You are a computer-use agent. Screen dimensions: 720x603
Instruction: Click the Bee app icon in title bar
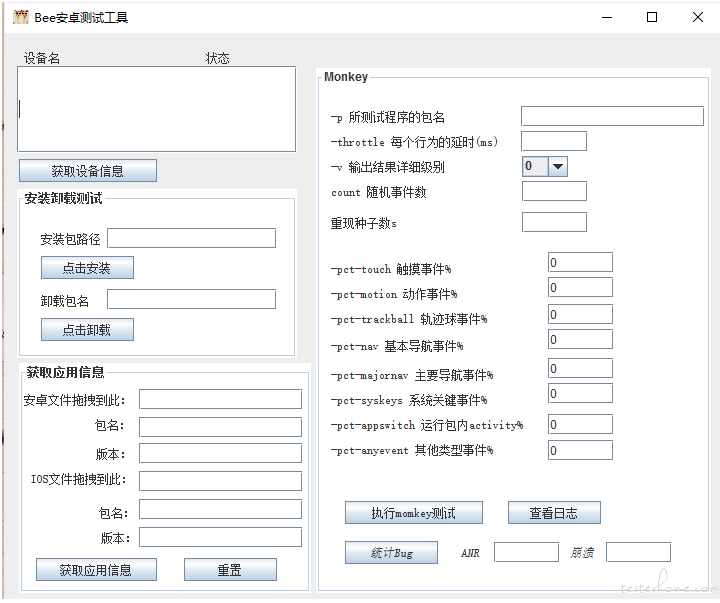20,17
